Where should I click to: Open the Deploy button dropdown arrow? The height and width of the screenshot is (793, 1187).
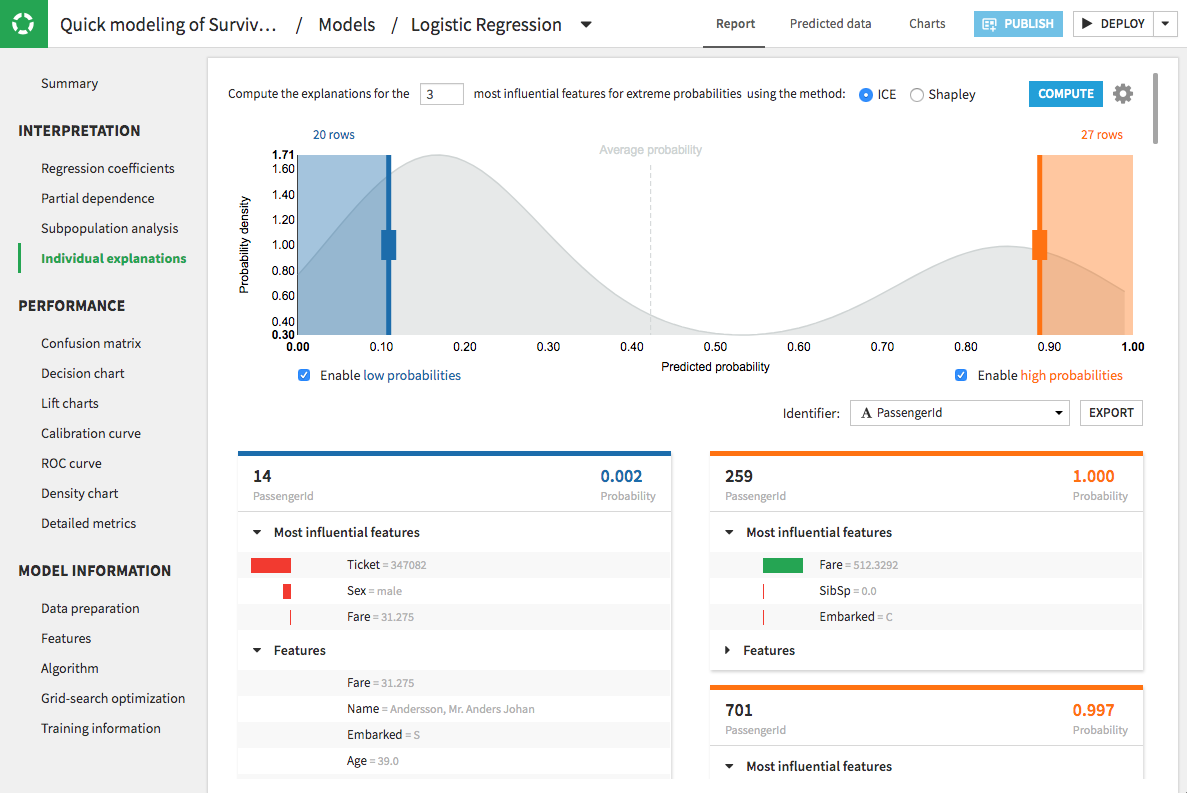(1165, 24)
